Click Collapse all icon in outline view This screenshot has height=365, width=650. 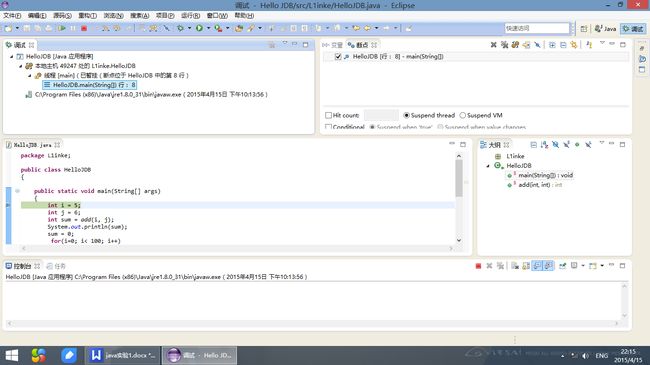[x=534, y=145]
